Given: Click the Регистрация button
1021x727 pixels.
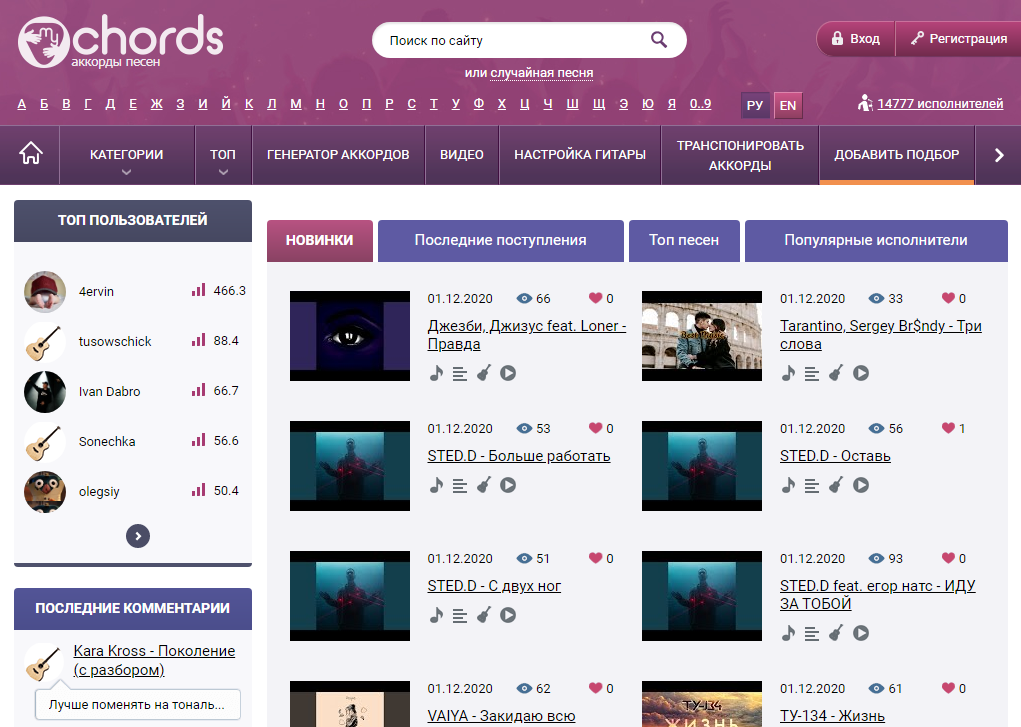Looking at the screenshot, I should pos(957,39).
